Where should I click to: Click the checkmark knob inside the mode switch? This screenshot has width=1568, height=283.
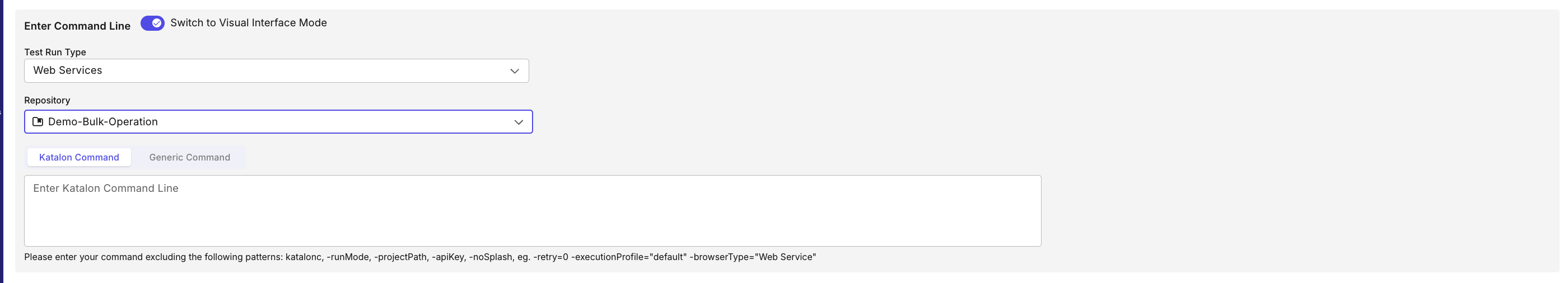157,23
